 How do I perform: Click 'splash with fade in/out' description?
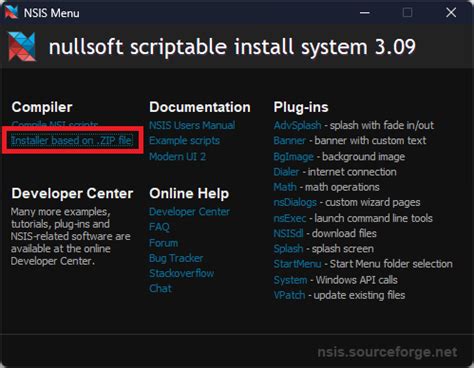coord(382,125)
